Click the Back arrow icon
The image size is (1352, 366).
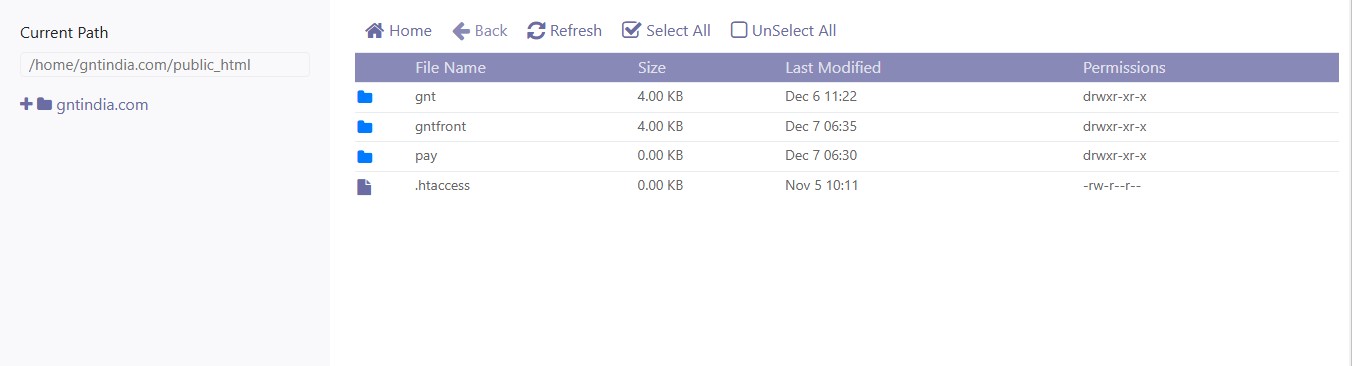click(461, 31)
